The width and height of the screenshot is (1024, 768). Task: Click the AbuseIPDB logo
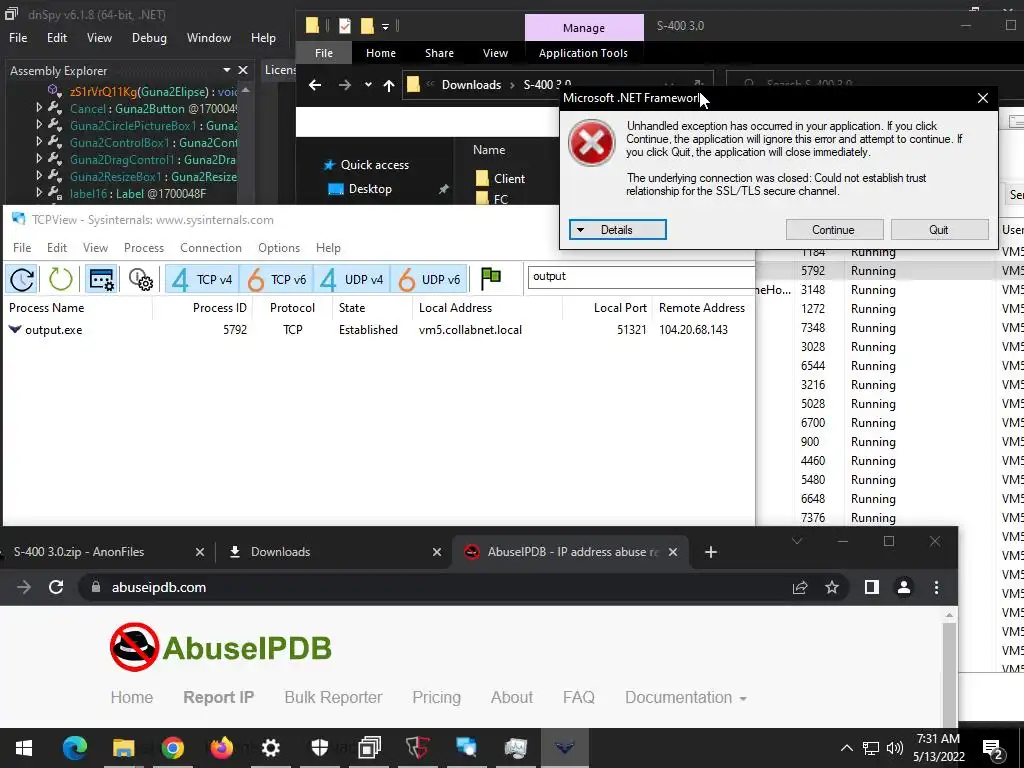[221, 647]
